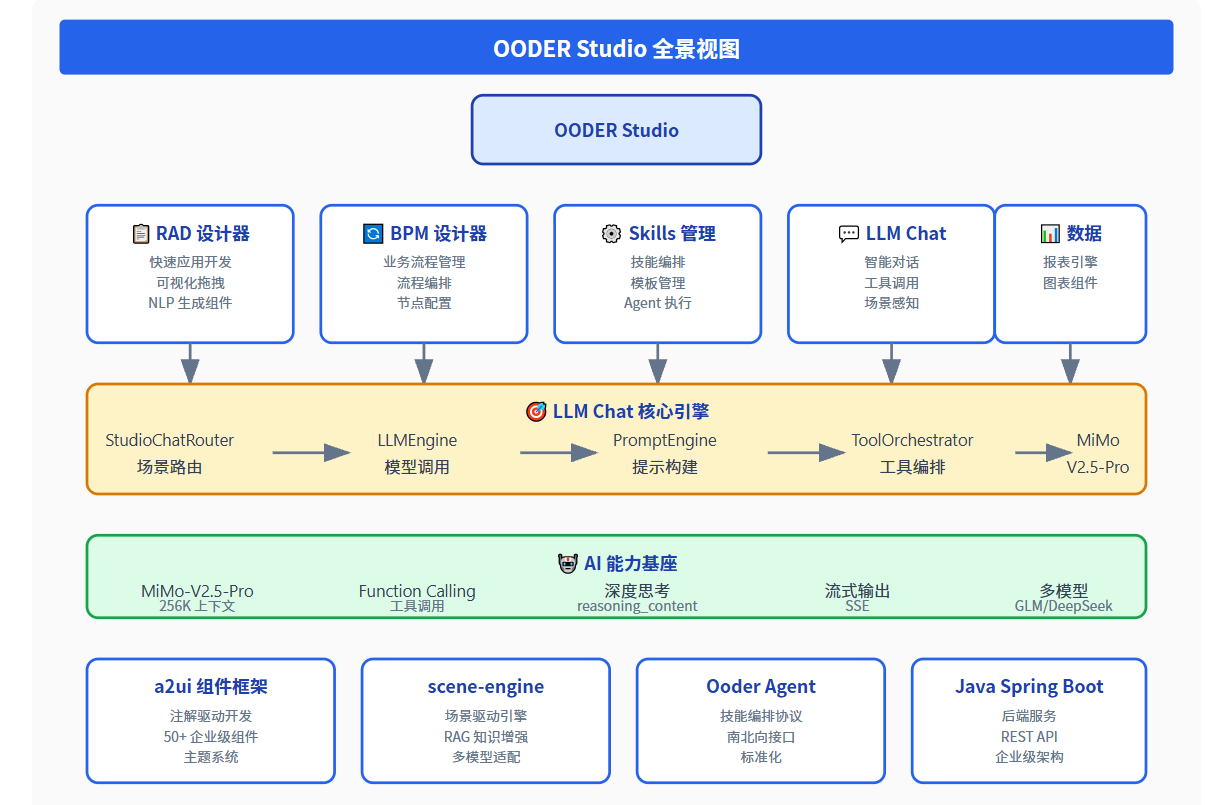The width and height of the screenshot is (1205, 805).
Task: Select the SSE text
Action: click(857, 606)
